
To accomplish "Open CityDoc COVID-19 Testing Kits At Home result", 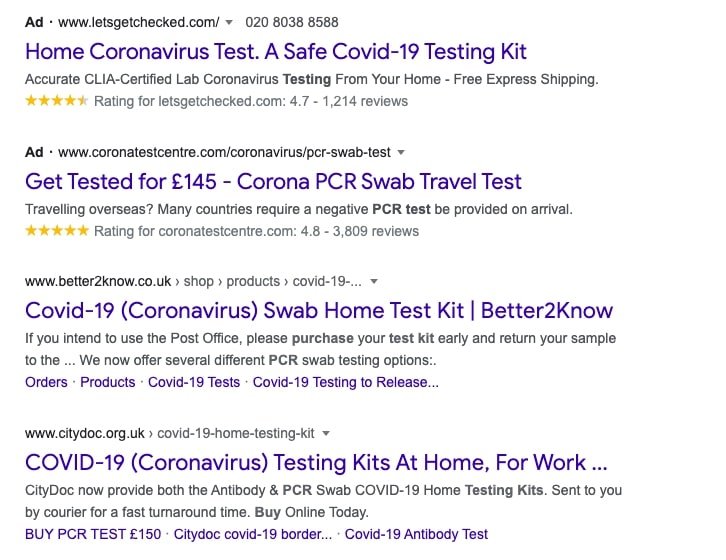I will coord(316,462).
